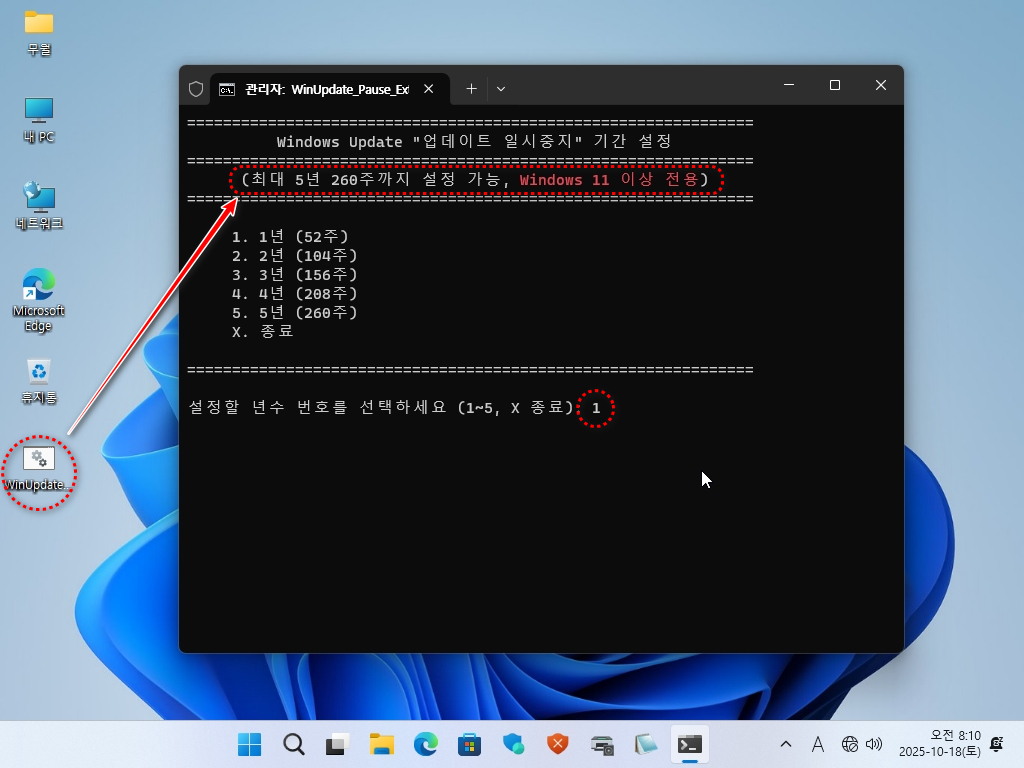Click the "X. 종료" option line
1024x768 pixels.
pos(263,331)
